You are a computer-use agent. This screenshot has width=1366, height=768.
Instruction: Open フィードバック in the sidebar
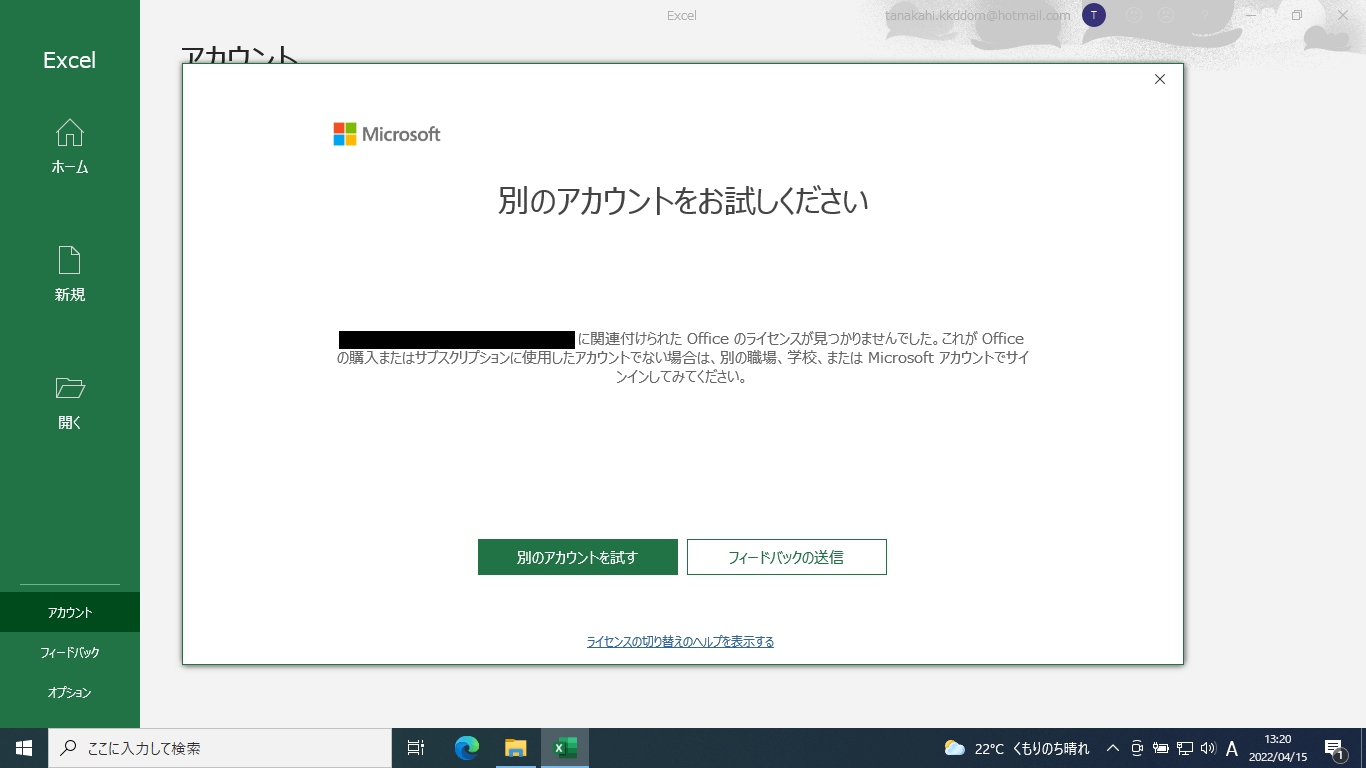70,652
